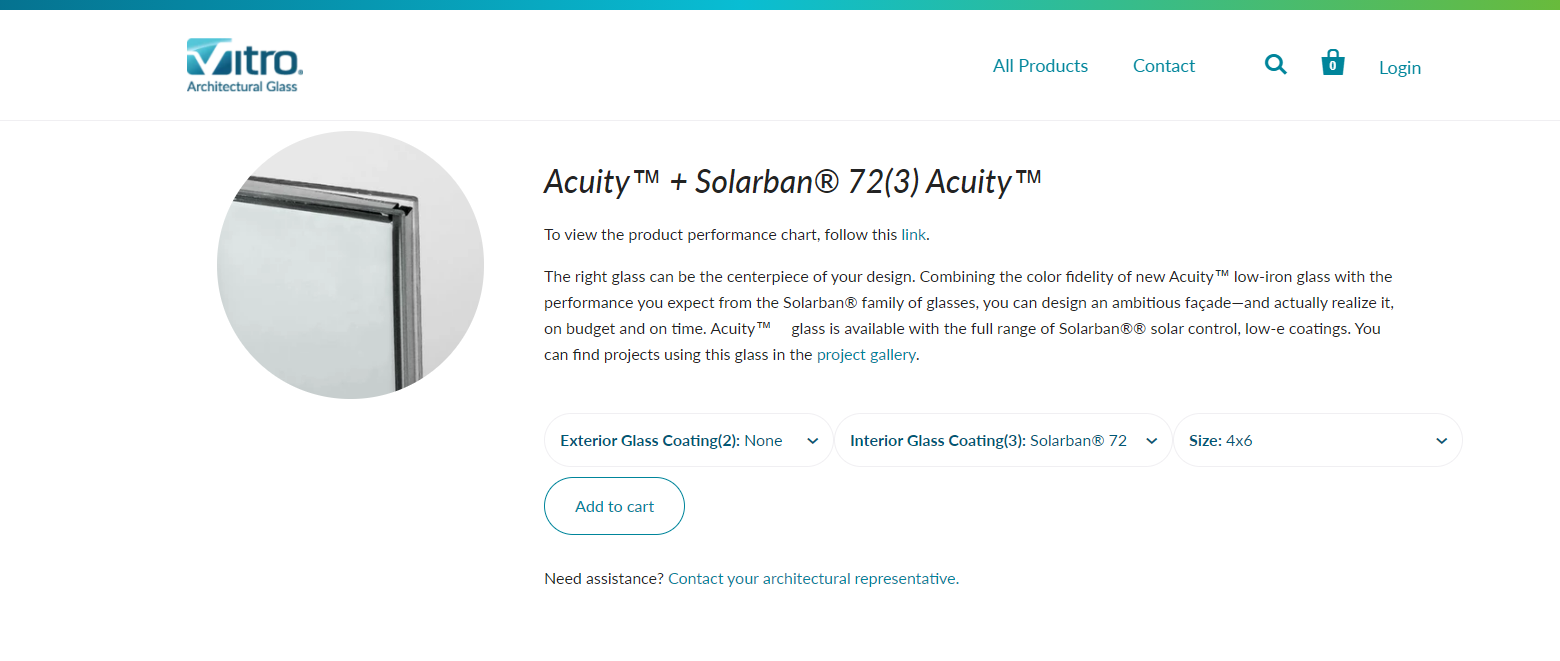Click chevron arrow on Size selector
The image size is (1560, 661).
coord(1441,441)
